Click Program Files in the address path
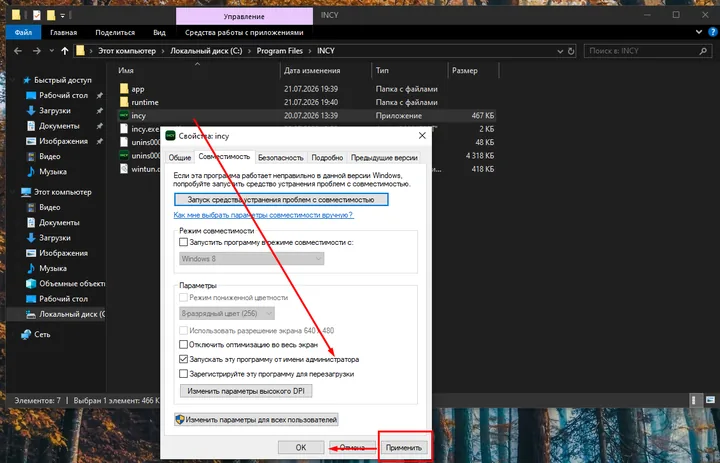Screen dimensions: 720x463 click(280, 51)
